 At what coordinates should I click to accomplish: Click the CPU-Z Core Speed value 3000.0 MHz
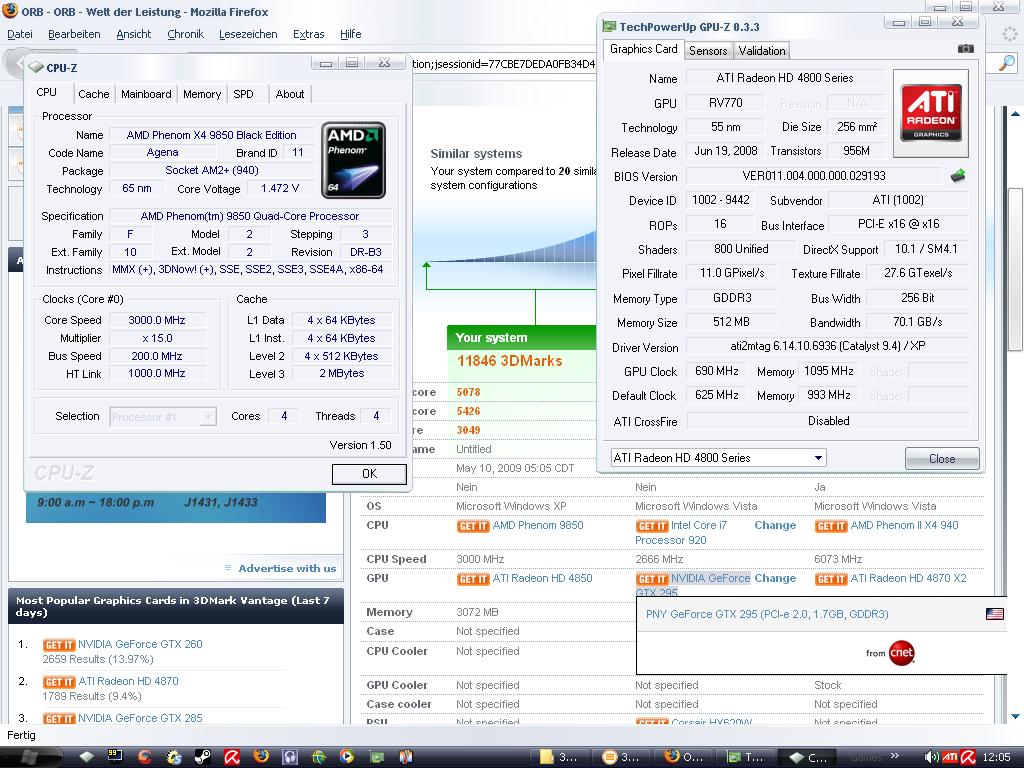157,320
